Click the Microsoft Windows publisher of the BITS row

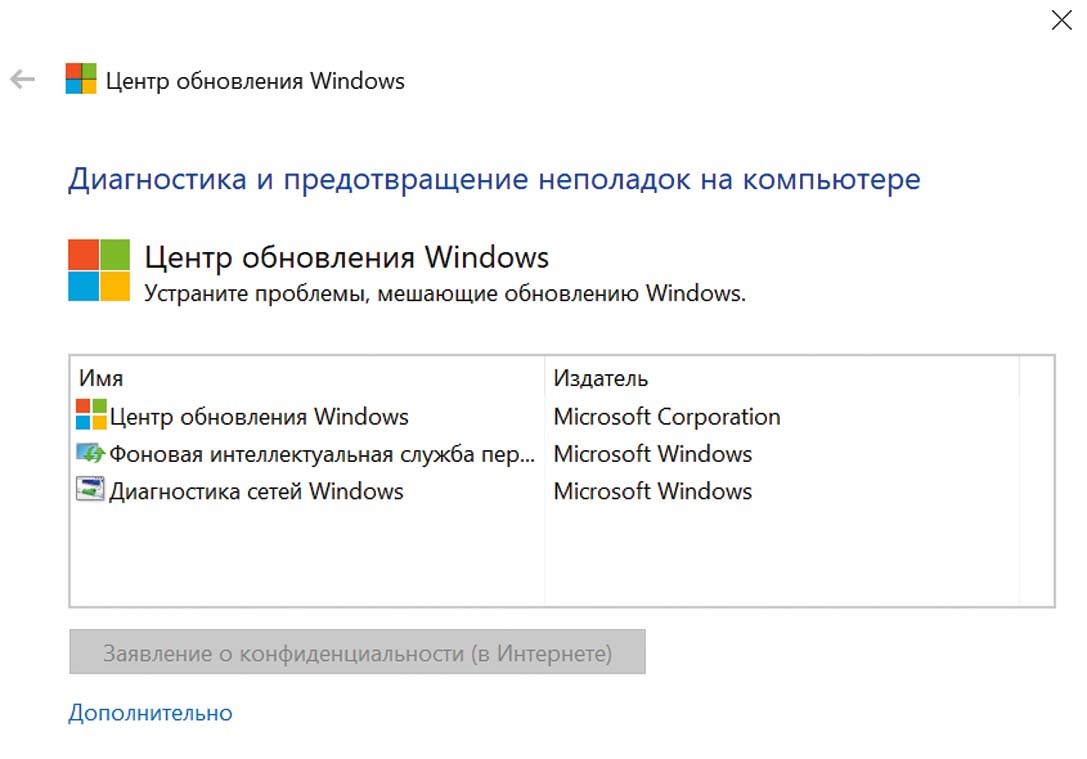coord(653,454)
